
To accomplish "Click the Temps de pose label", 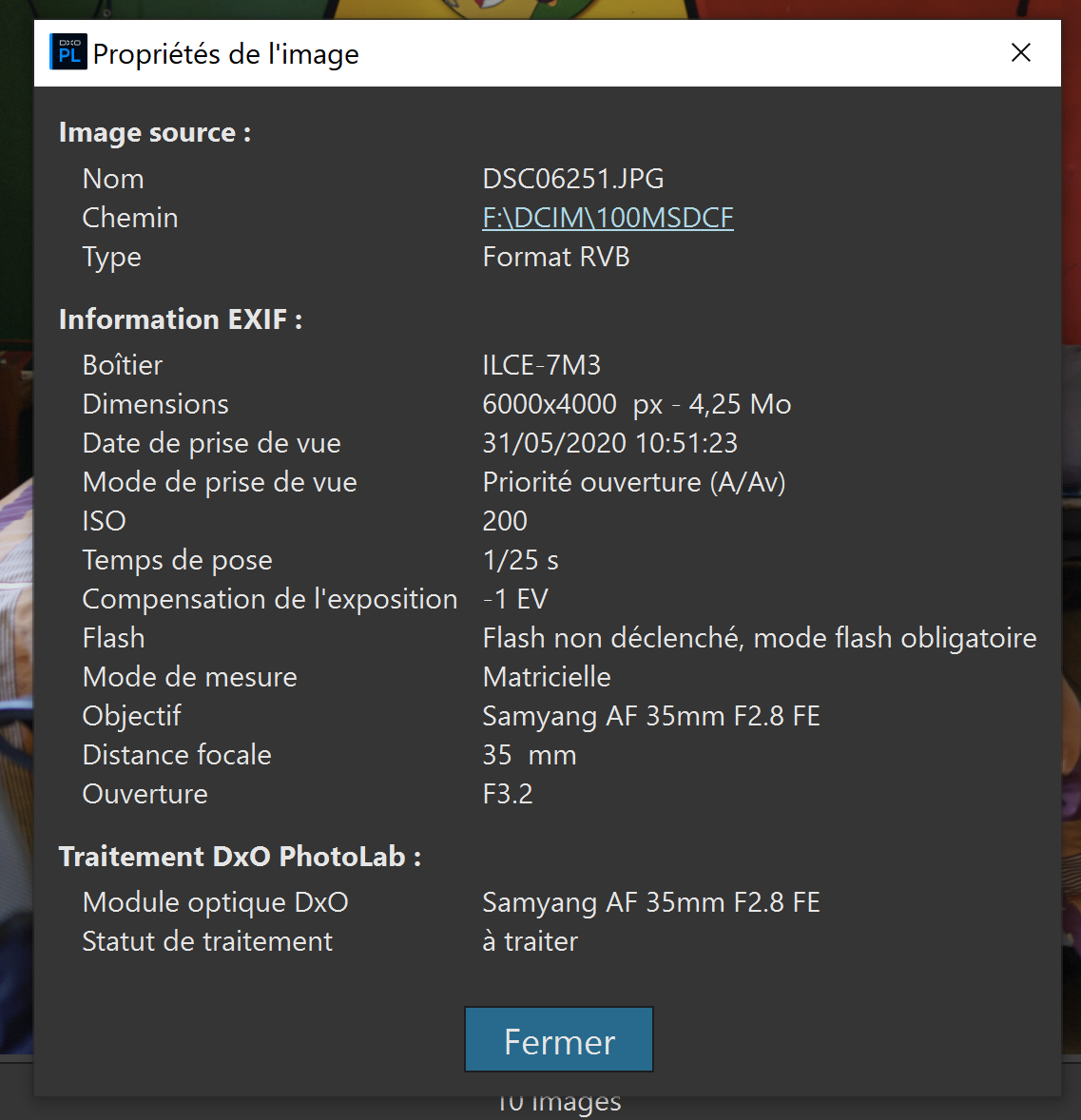I will tap(177, 561).
